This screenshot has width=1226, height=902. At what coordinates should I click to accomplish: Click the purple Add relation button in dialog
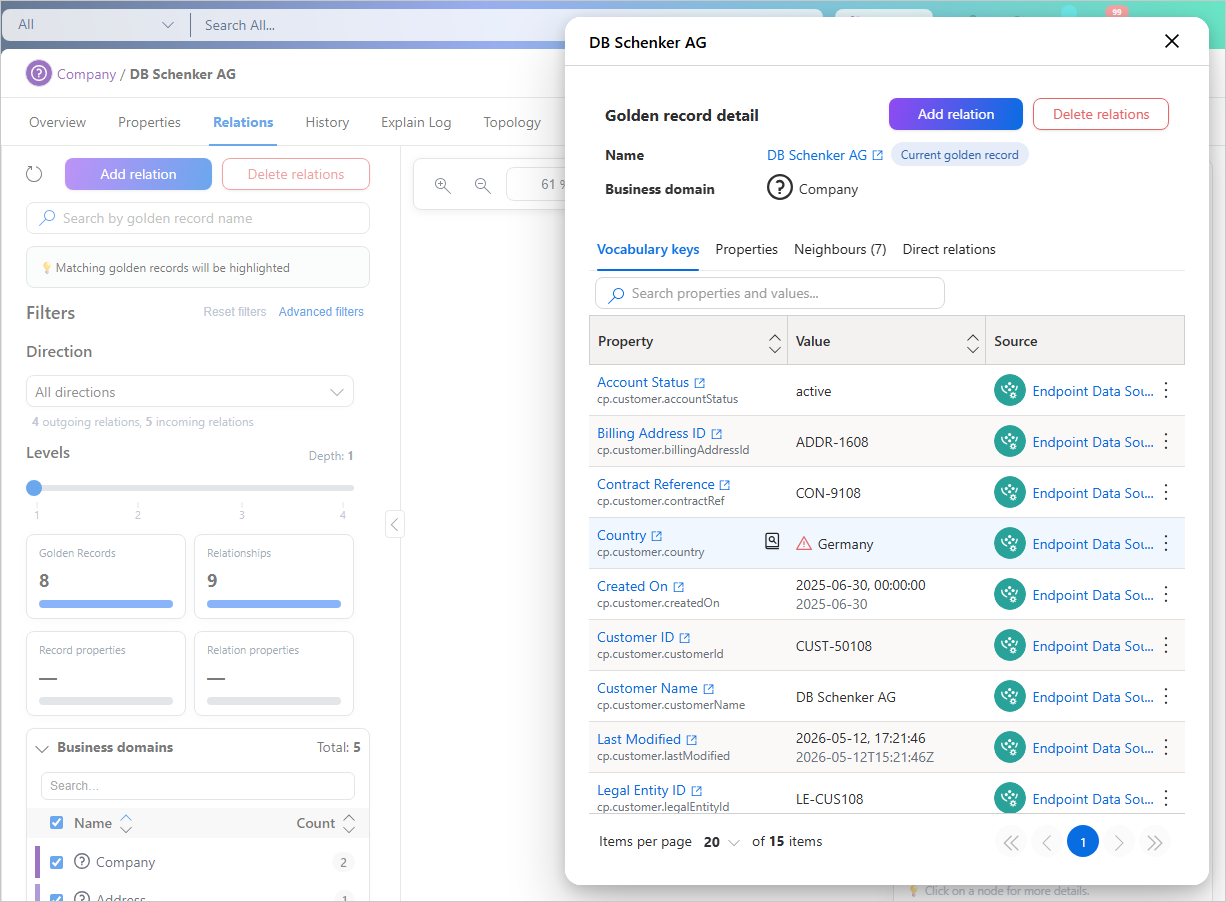click(x=956, y=114)
